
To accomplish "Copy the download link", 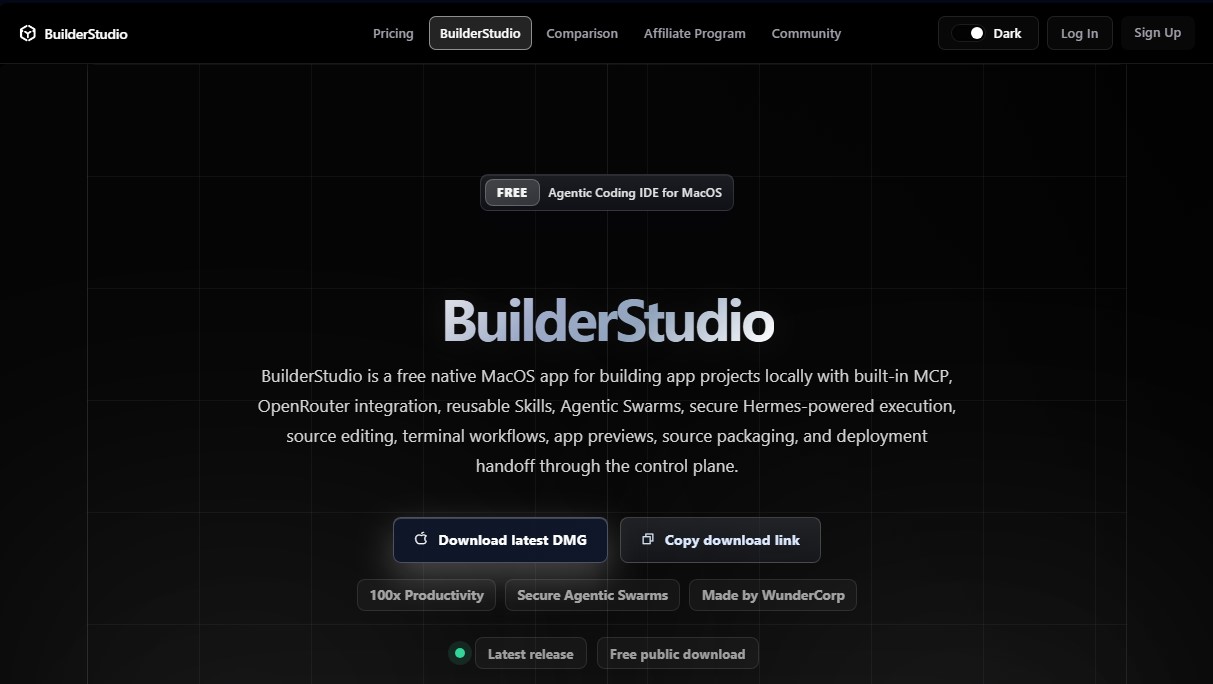I will point(720,540).
